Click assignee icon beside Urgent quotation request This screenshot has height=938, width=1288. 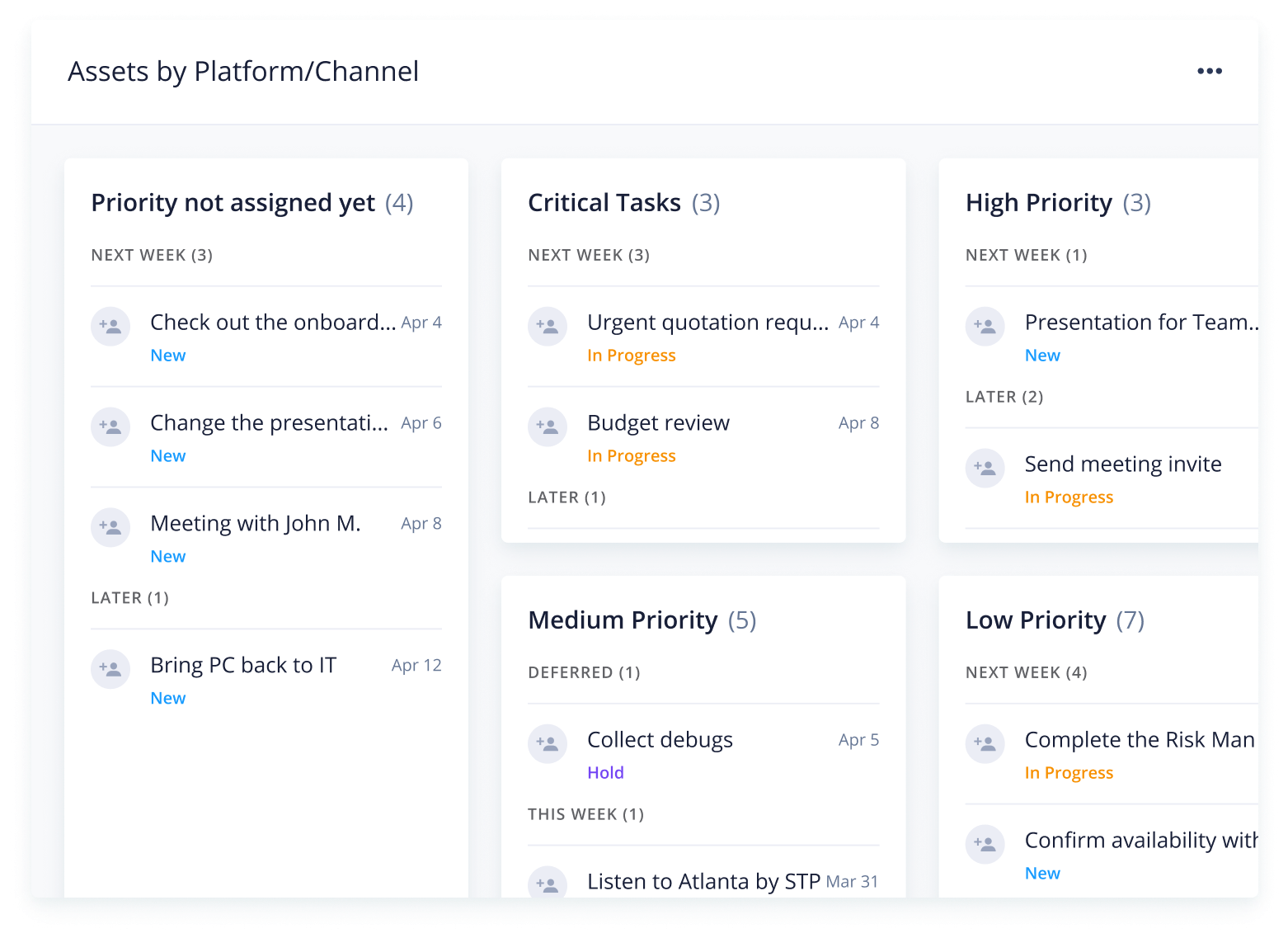point(548,327)
